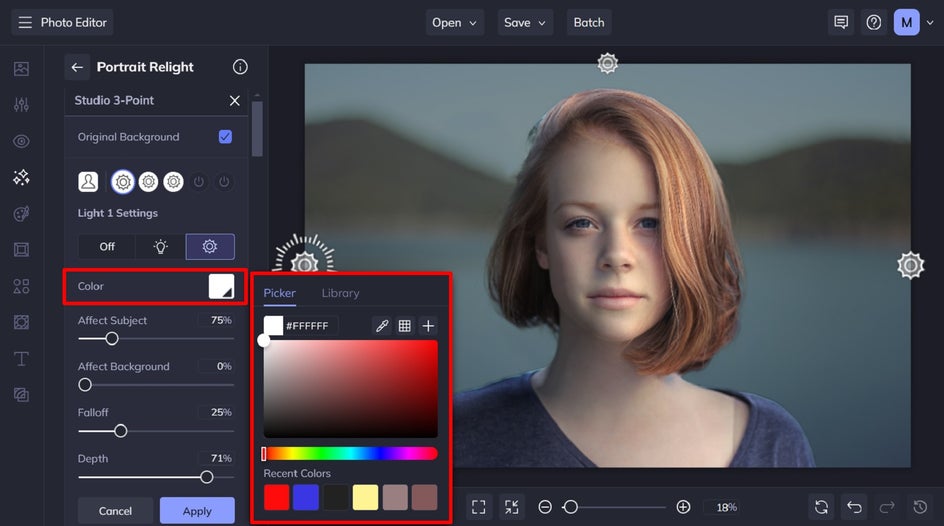944x526 pixels.
Task: Open the help question mark icon
Action: [x=874, y=22]
